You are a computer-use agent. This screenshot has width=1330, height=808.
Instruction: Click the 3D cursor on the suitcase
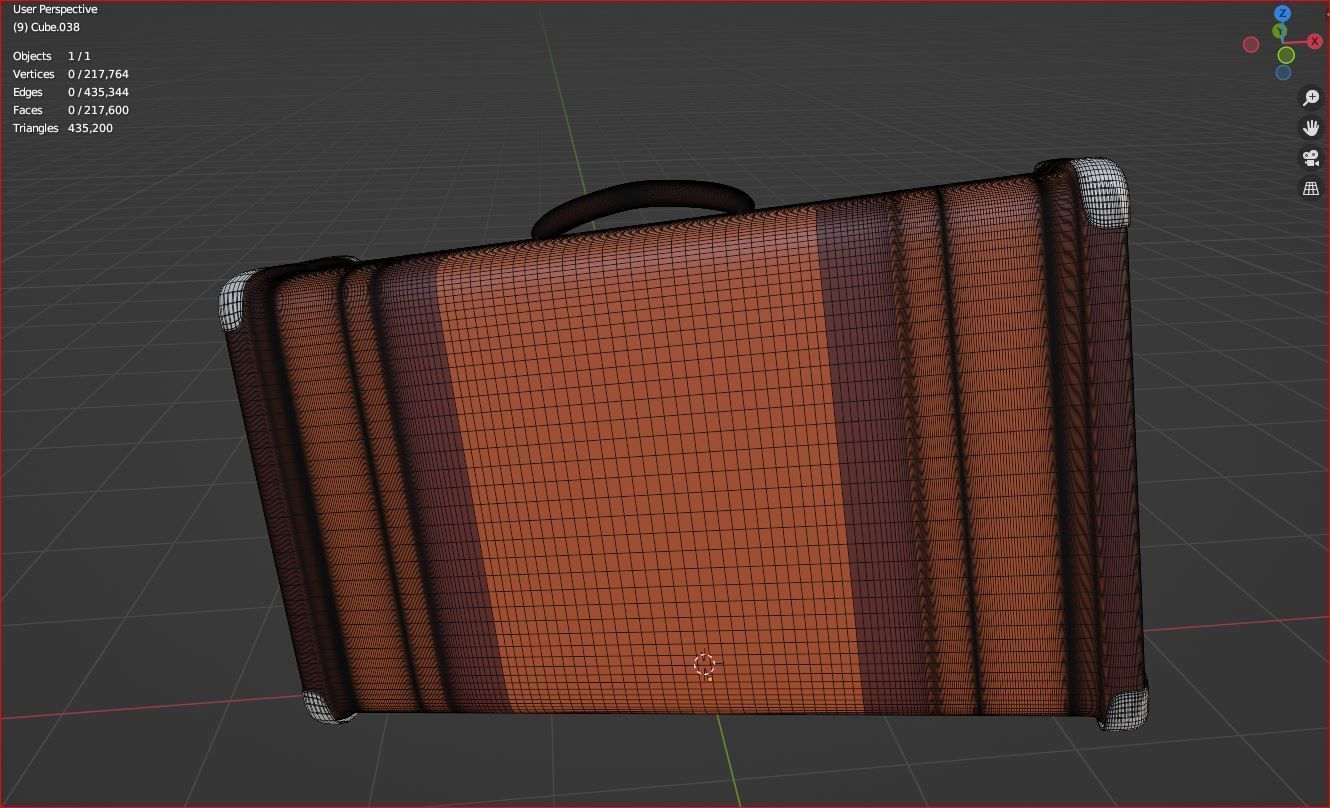click(x=704, y=665)
